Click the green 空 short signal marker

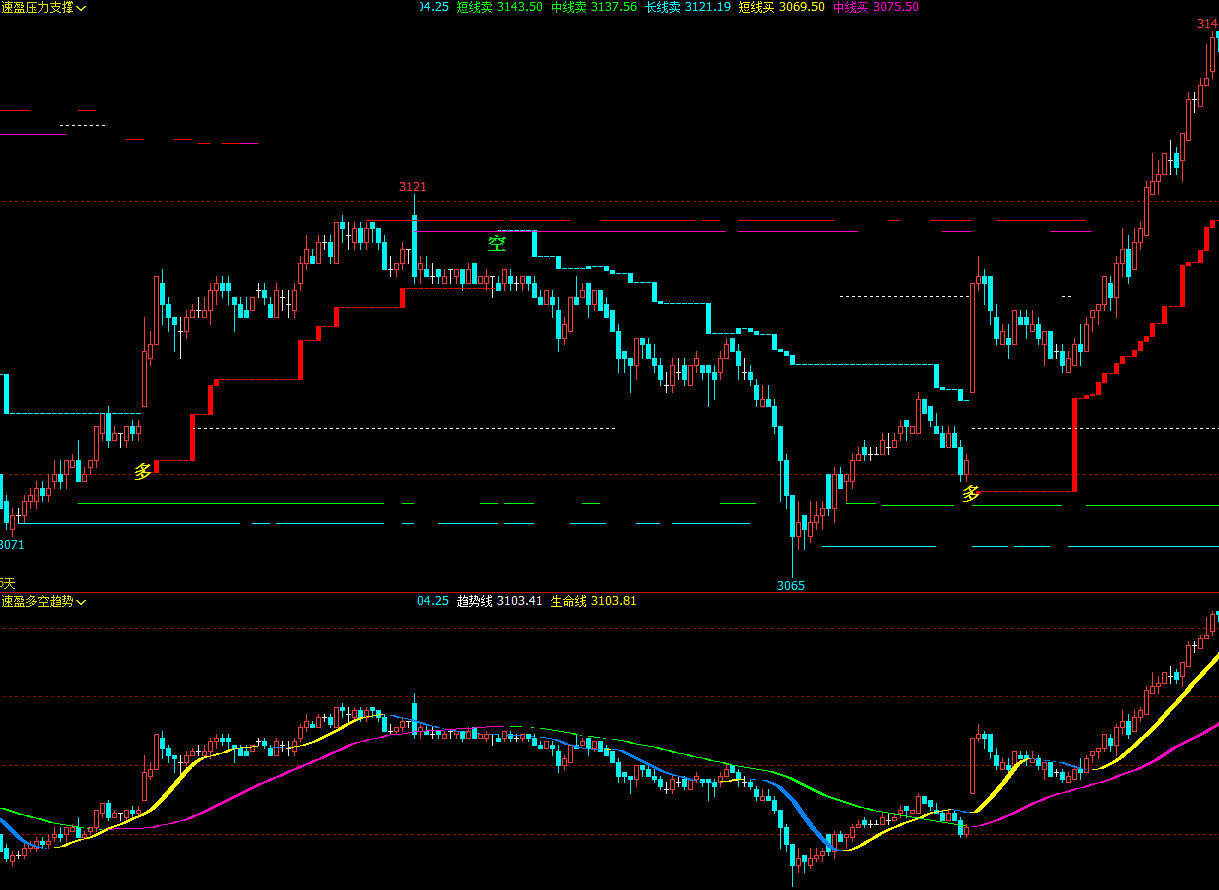click(497, 243)
